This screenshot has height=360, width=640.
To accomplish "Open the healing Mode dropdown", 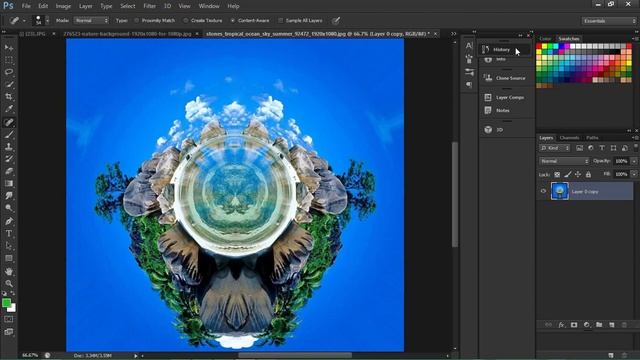I will click(x=91, y=20).
